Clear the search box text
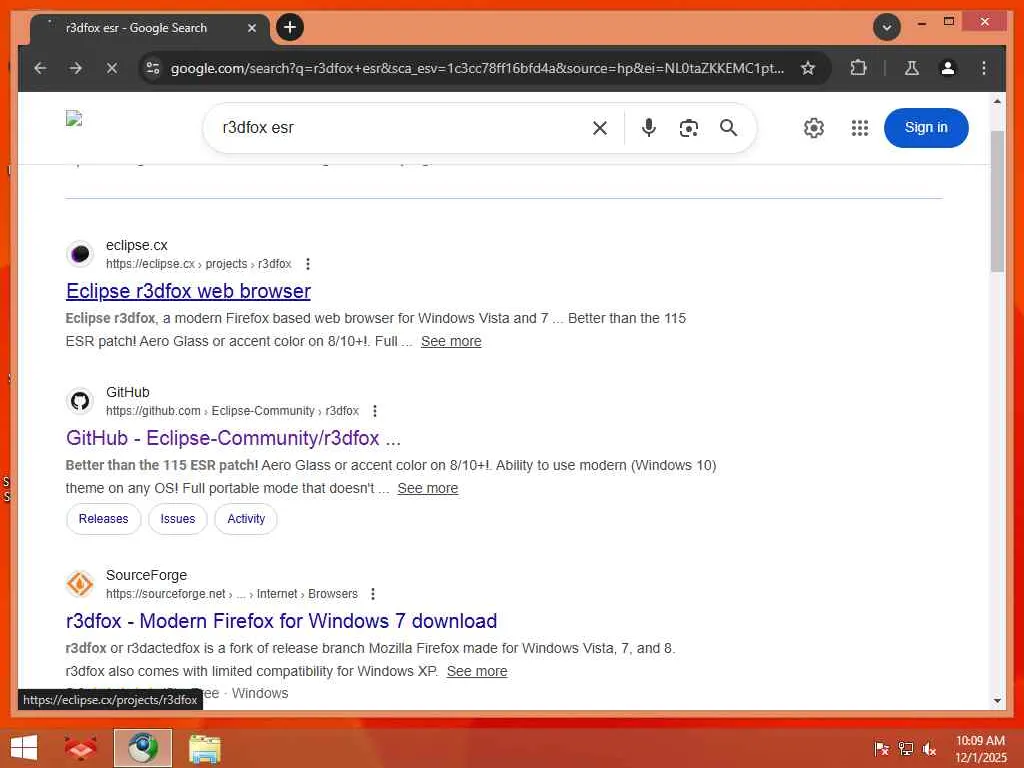Image resolution: width=1024 pixels, height=768 pixels. coord(600,128)
